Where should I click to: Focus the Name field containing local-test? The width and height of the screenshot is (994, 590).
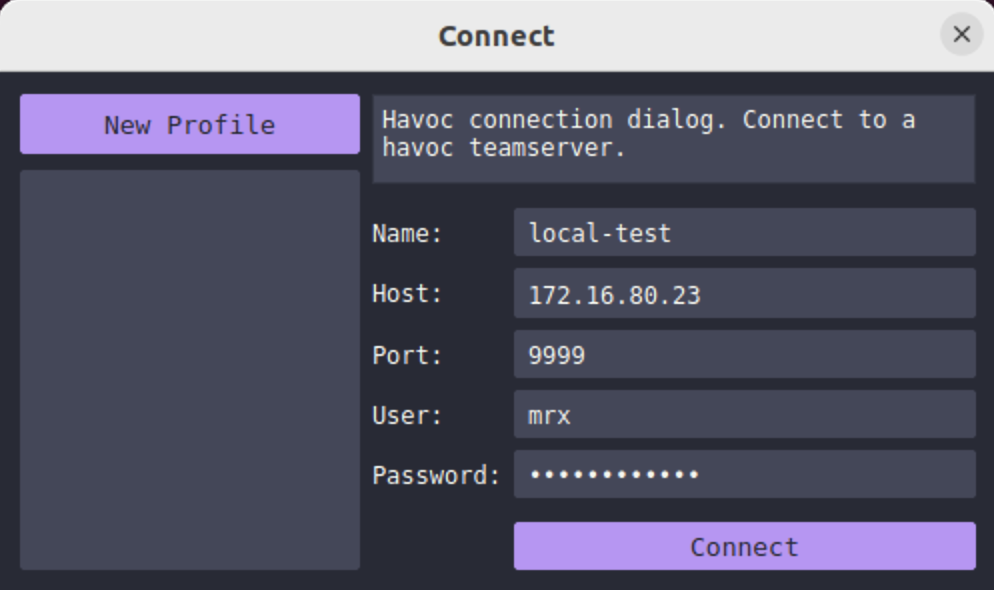click(x=744, y=233)
